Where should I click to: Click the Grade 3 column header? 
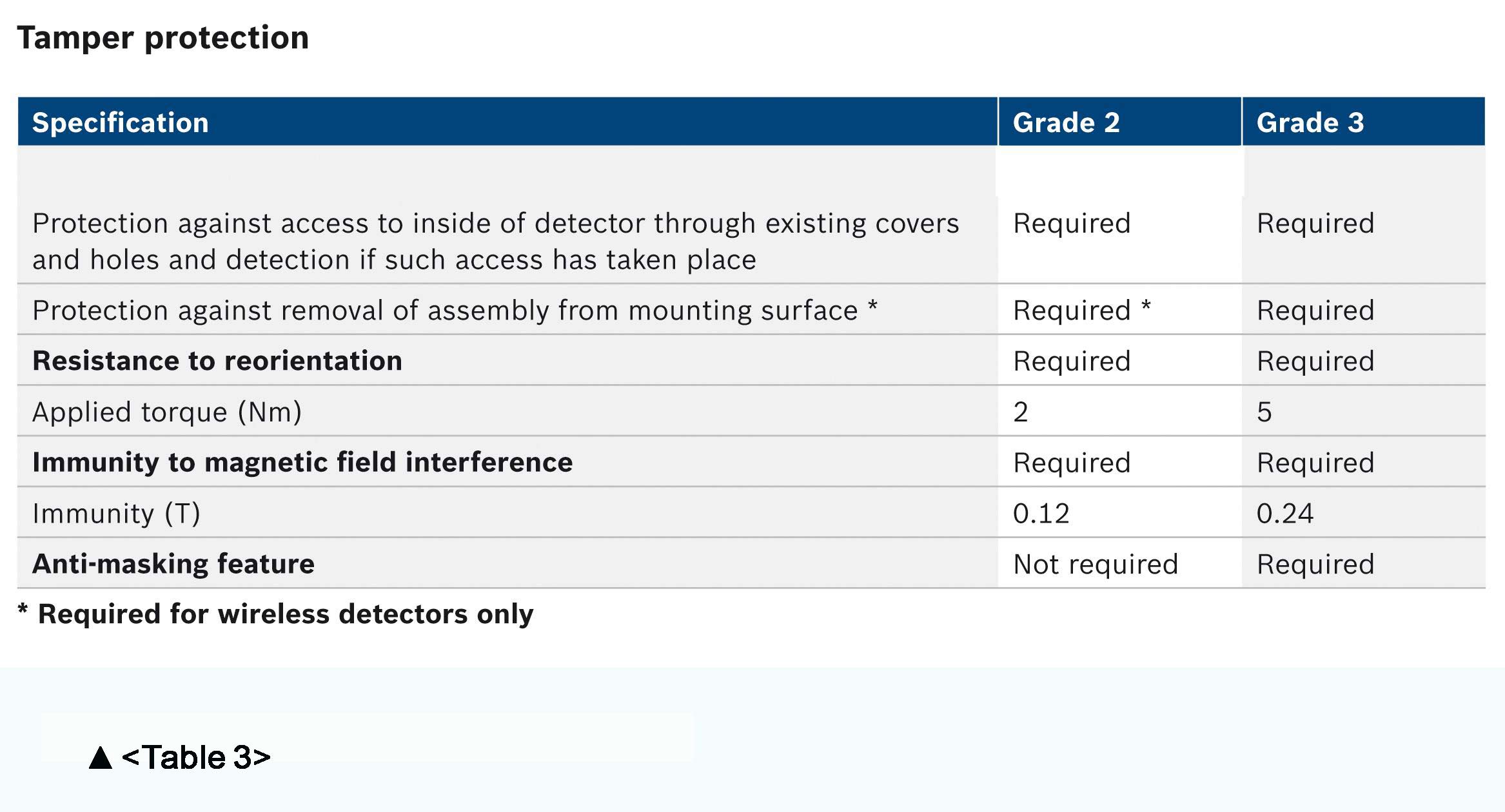(1310, 122)
